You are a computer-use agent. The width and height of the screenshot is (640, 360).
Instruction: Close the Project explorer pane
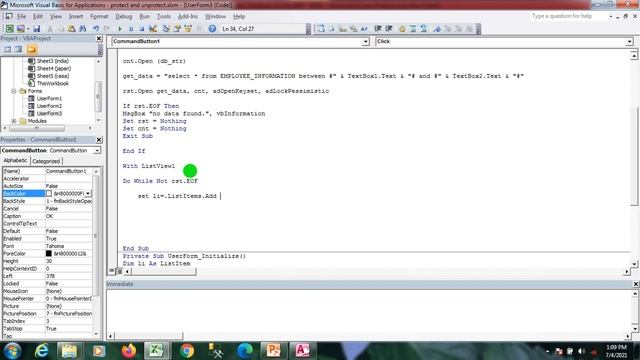[x=99, y=38]
